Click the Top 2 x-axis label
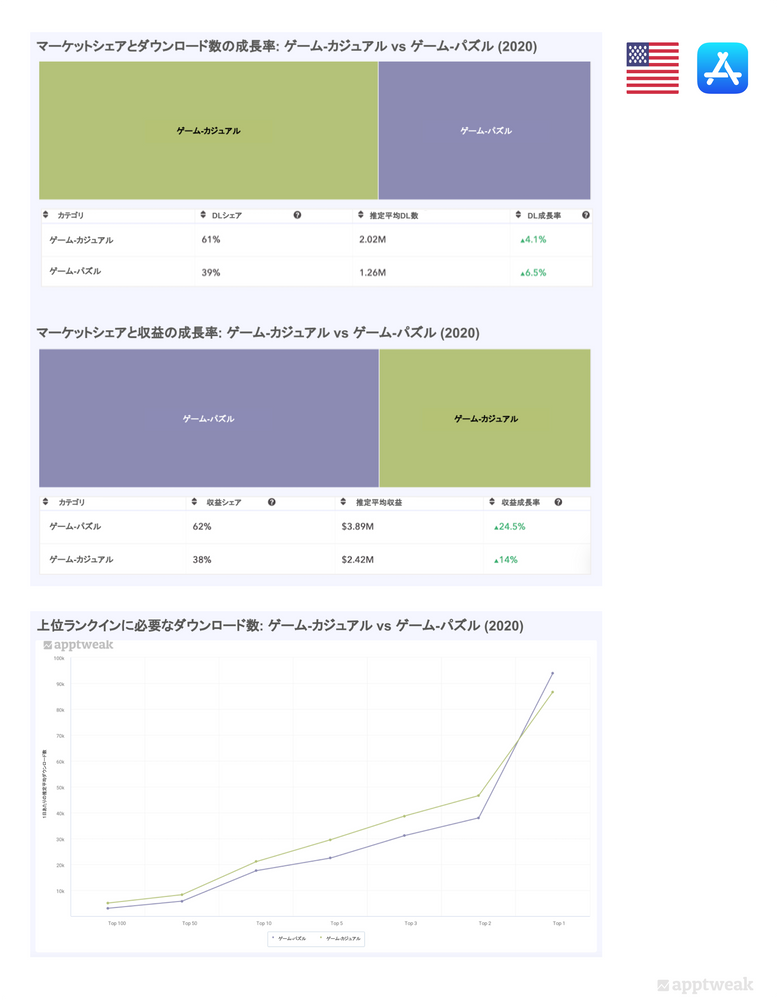Viewport: 777px width, 1000px height. 485,923
